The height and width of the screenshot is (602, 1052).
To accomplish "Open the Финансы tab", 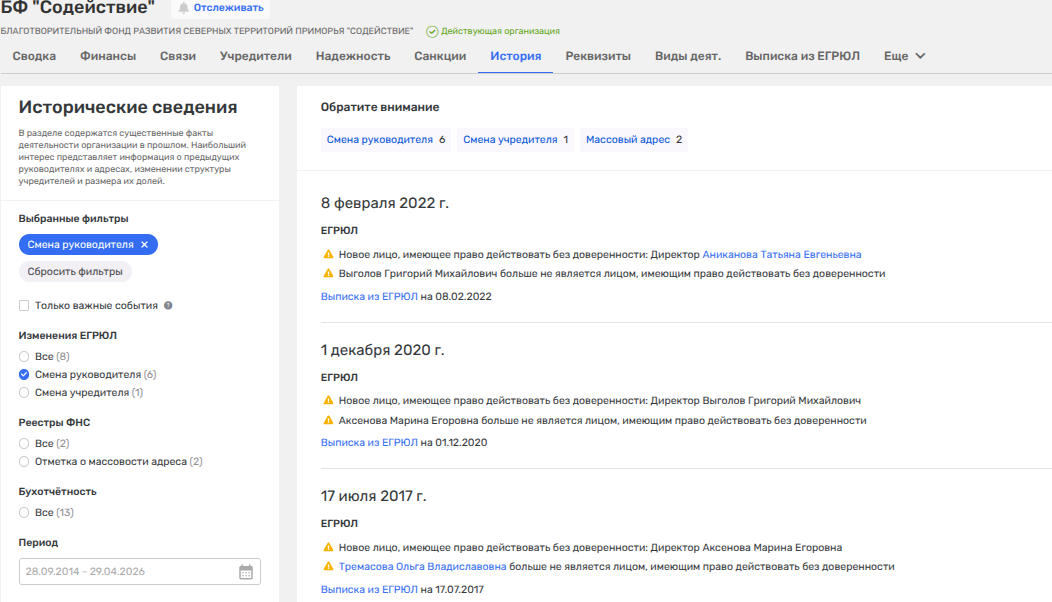I will (108, 56).
